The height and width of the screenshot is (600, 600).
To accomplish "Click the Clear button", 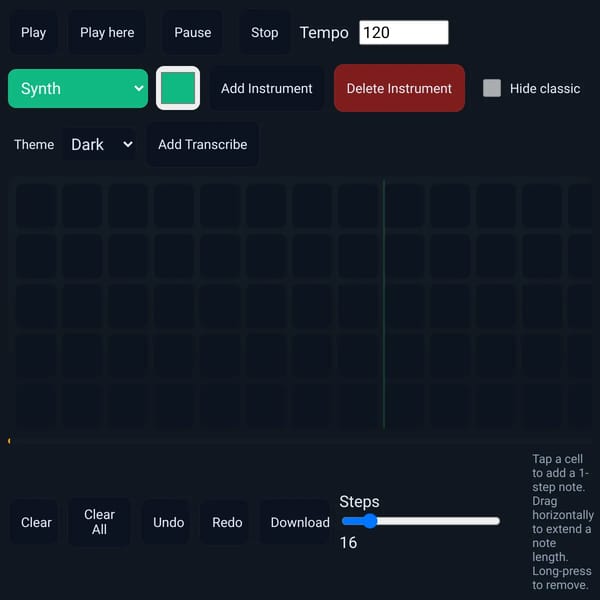I will (x=36, y=522).
